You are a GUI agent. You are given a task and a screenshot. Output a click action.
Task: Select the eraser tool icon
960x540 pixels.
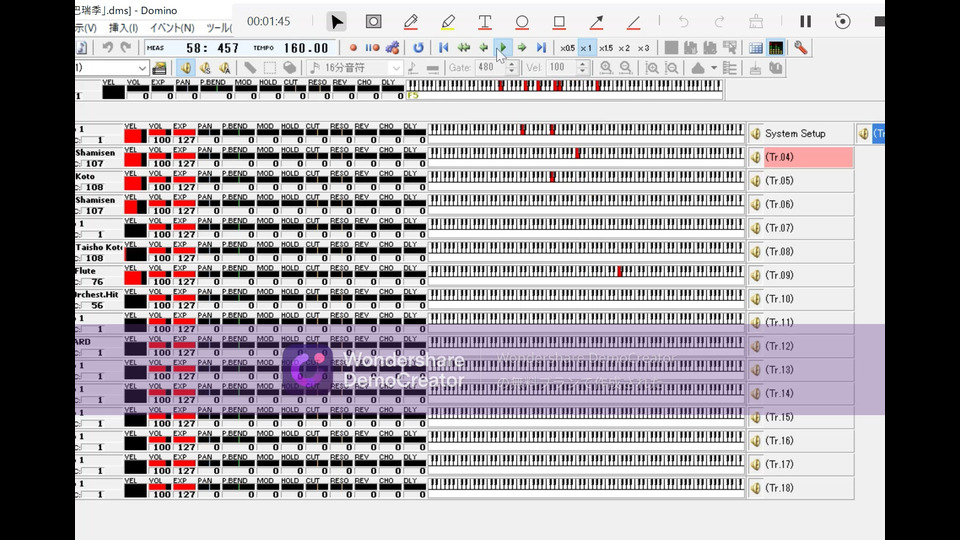point(290,68)
